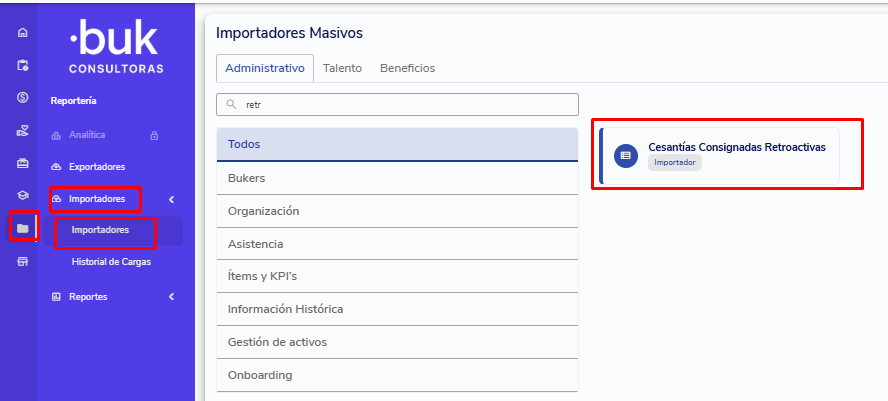The image size is (888, 401).
Task: Open the clipboard icon in the left rail
Action: 22,65
